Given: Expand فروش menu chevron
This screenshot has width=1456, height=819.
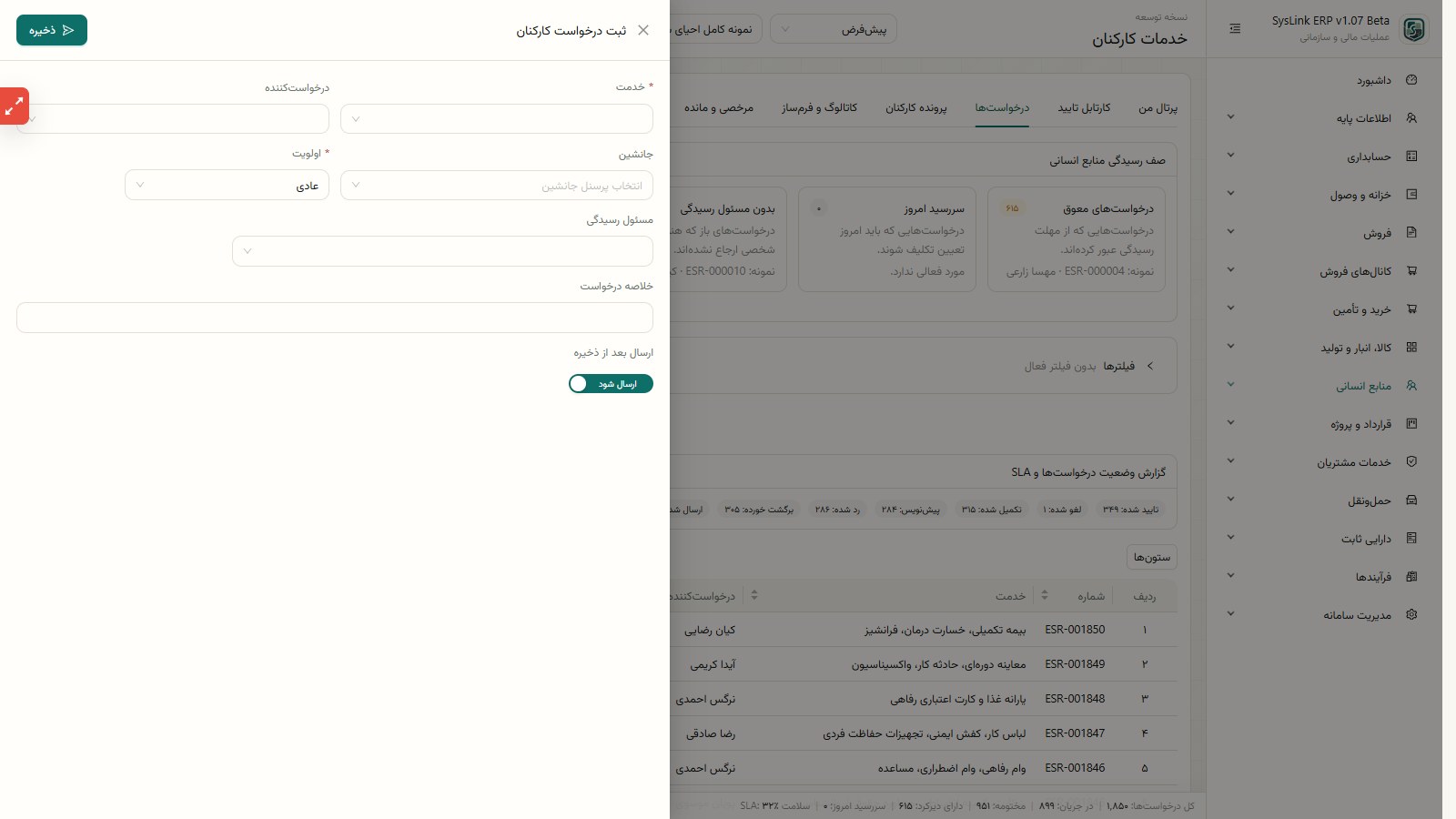Looking at the screenshot, I should click(1230, 232).
